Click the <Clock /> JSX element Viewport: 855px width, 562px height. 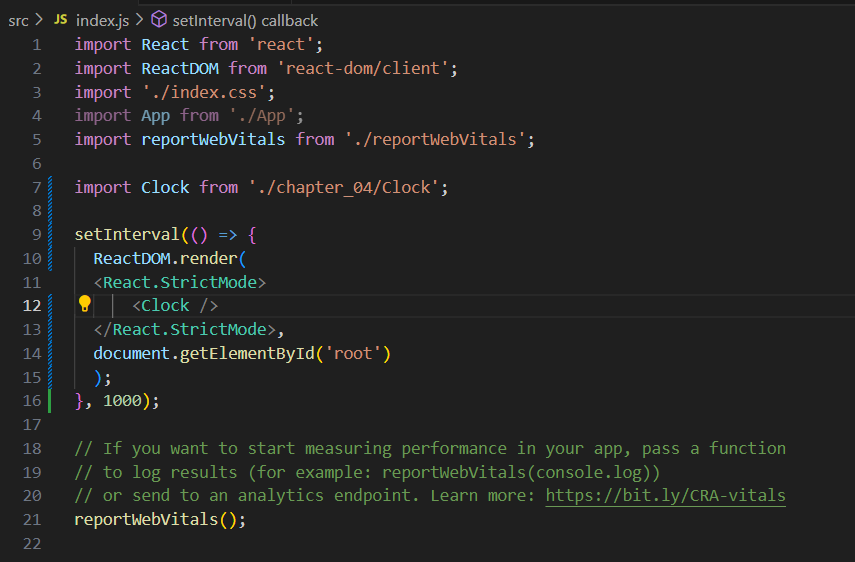tap(175, 306)
